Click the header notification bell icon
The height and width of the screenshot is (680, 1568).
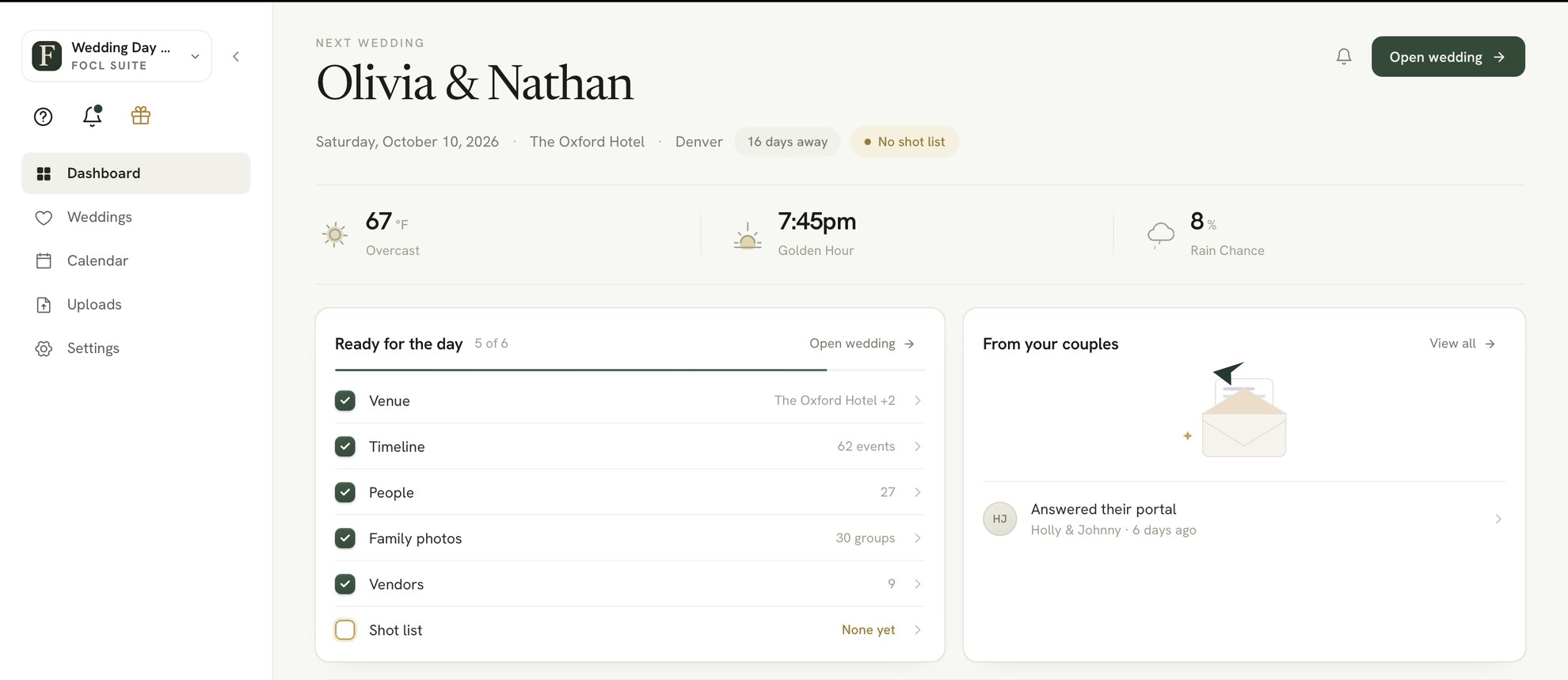(1344, 56)
